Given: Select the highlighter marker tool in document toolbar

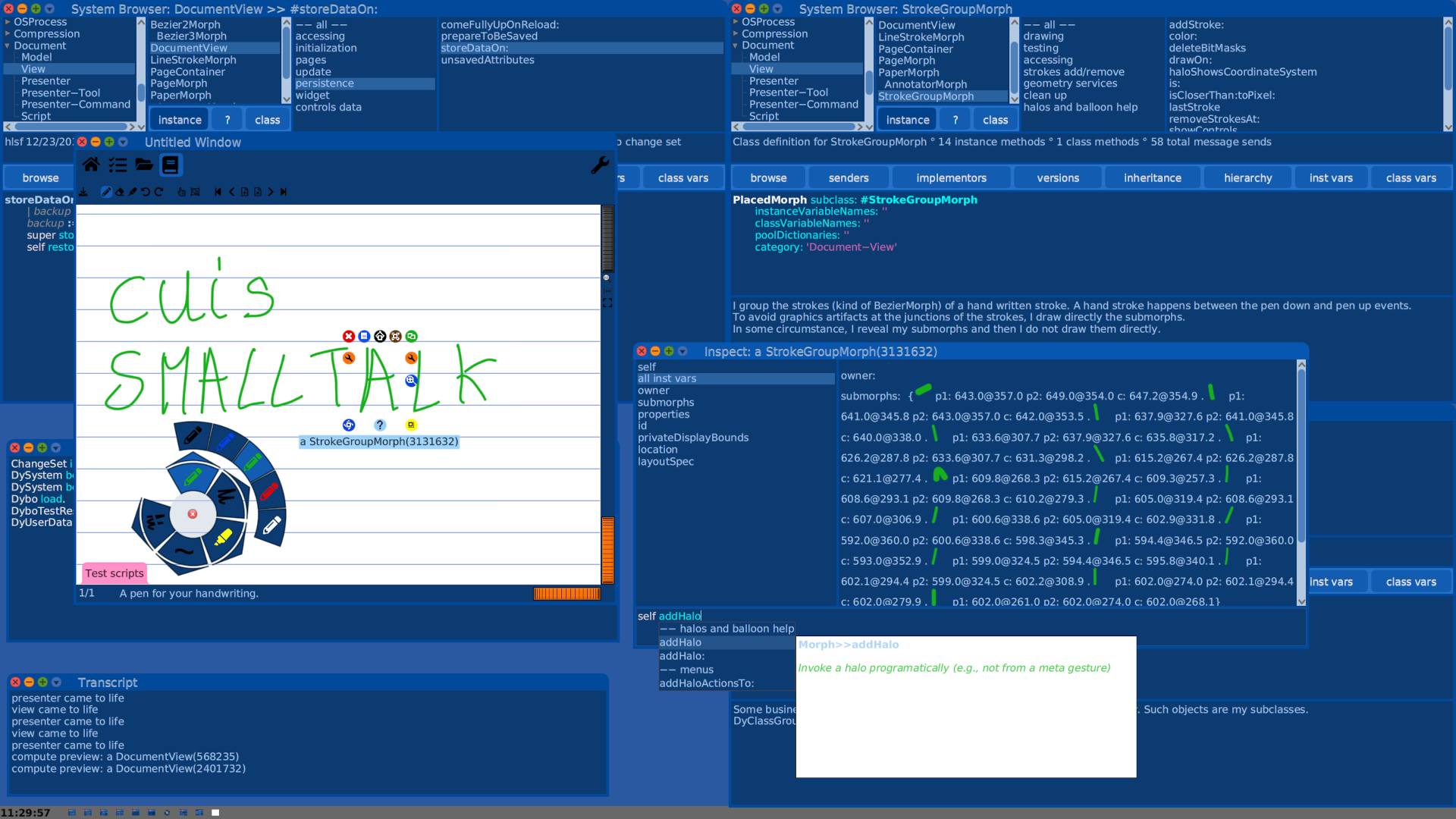Looking at the screenshot, I should coord(133,192).
